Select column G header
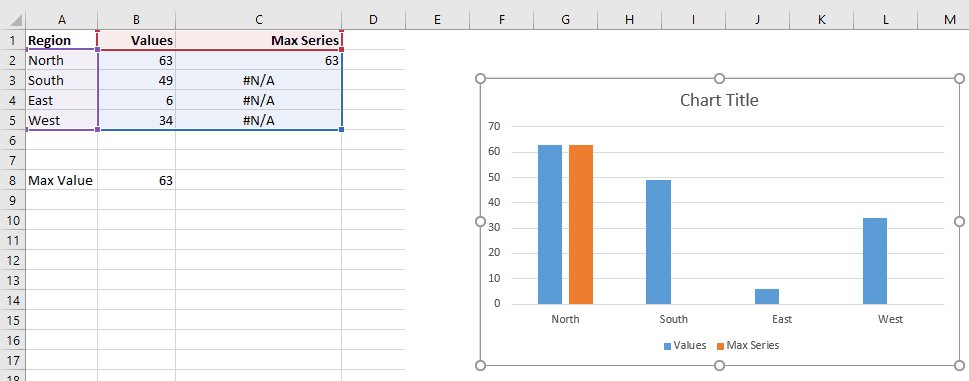 [x=565, y=20]
